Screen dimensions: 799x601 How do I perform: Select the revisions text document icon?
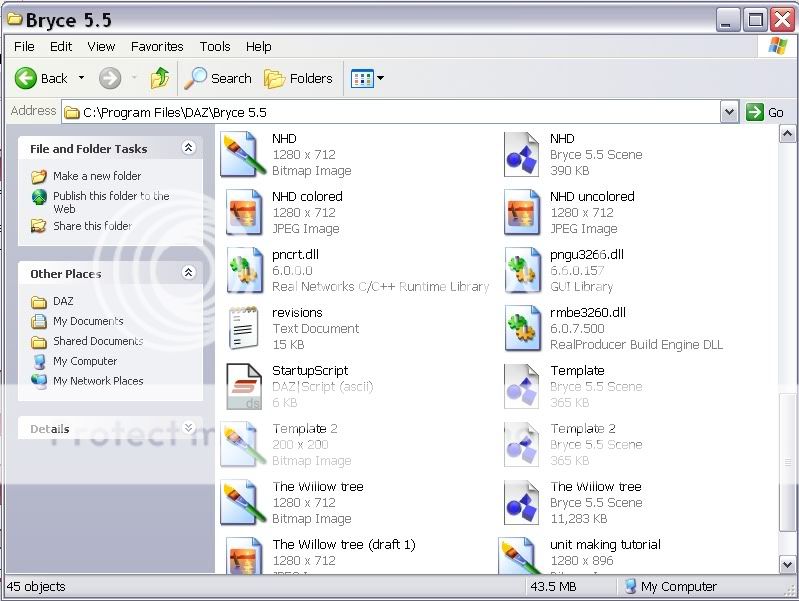click(243, 328)
